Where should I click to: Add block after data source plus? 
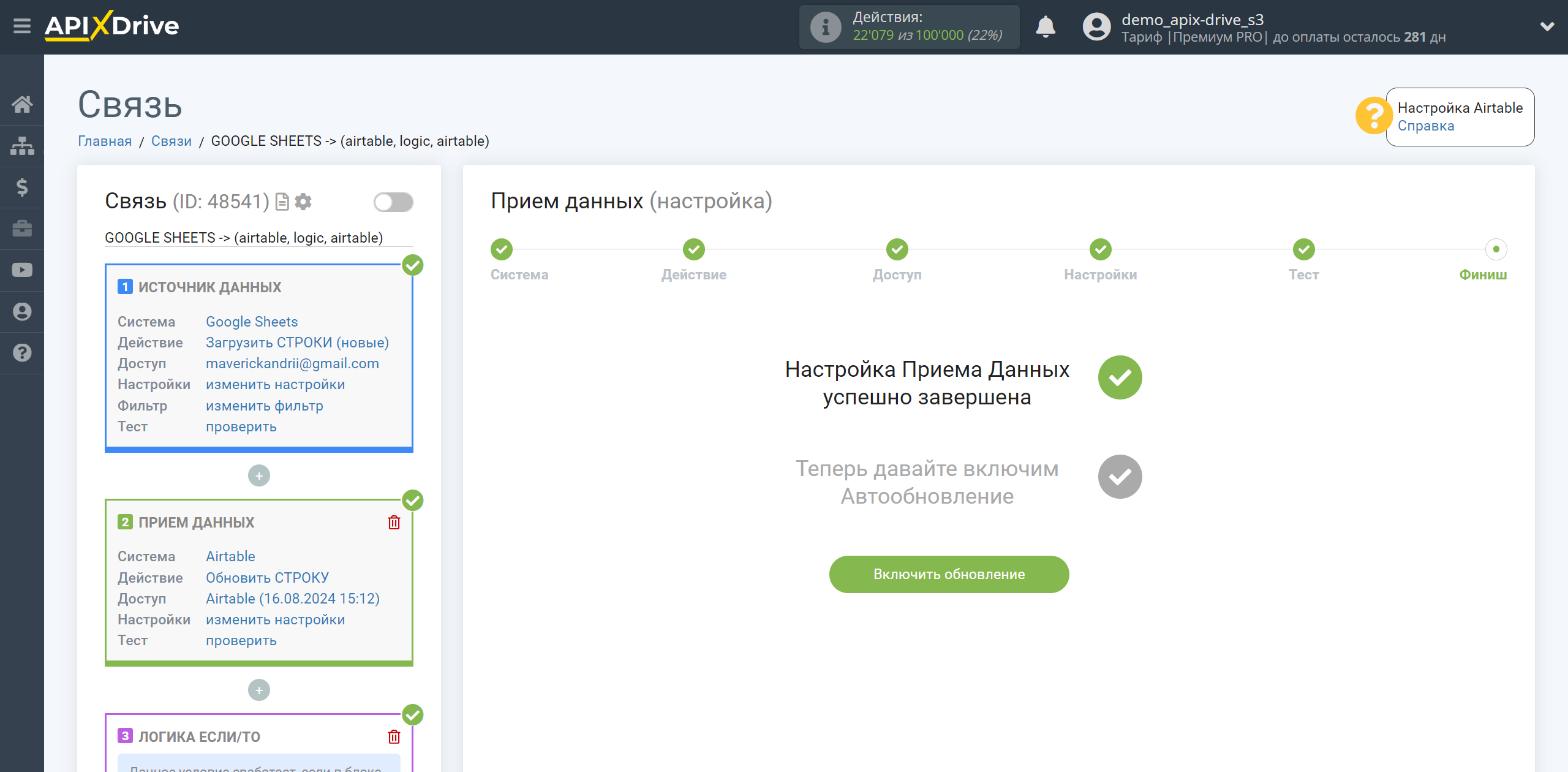pyautogui.click(x=259, y=475)
